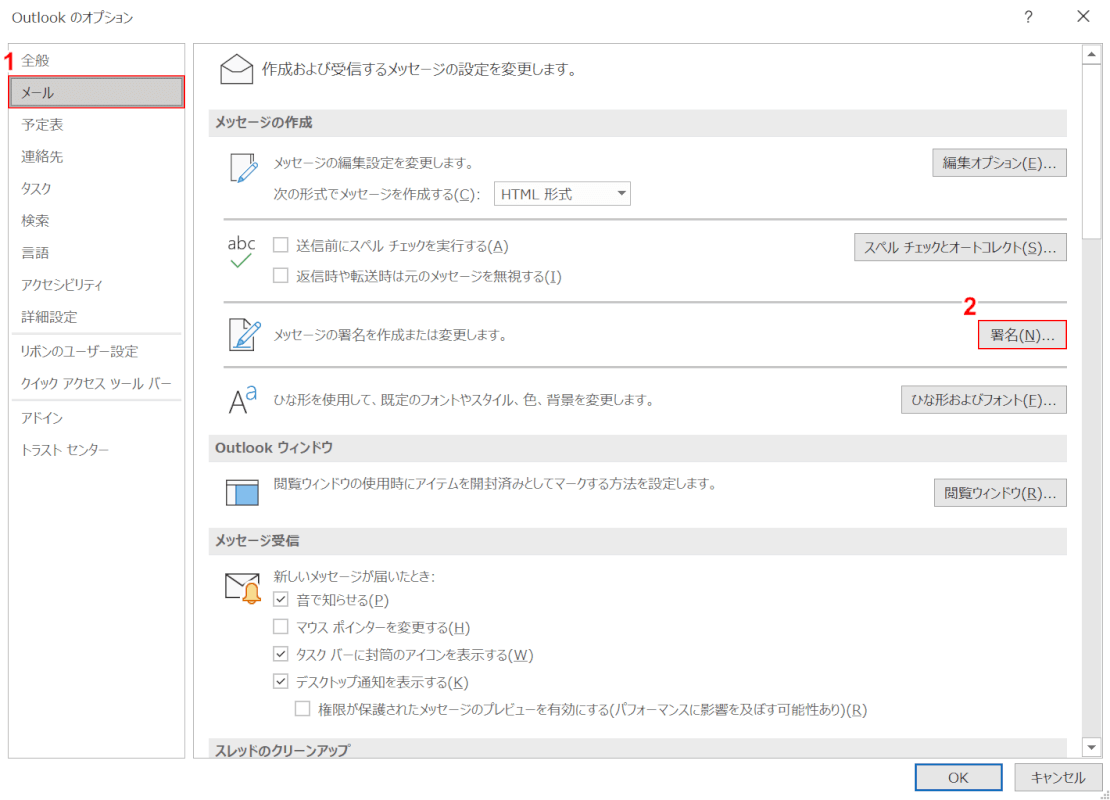
Task: Close the Outlook options dialog
Action: click(x=1083, y=16)
